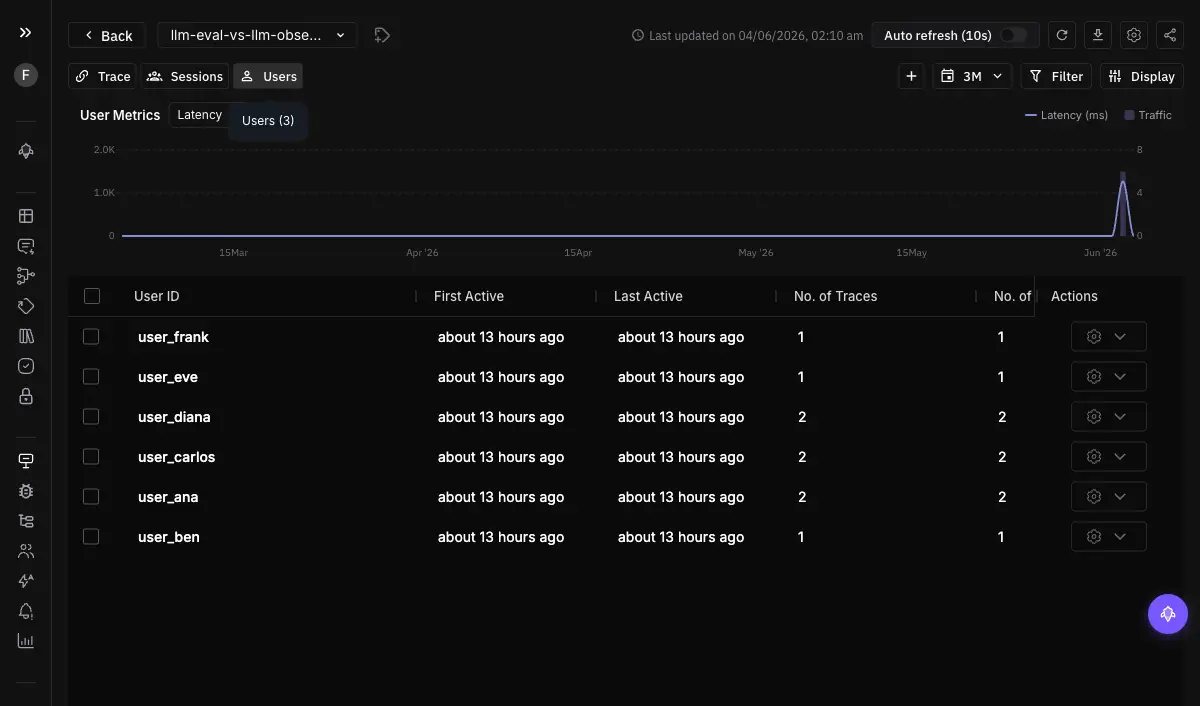Image resolution: width=1200 pixels, height=706 pixels.
Task: Sort by the User ID column header
Action: 157,296
